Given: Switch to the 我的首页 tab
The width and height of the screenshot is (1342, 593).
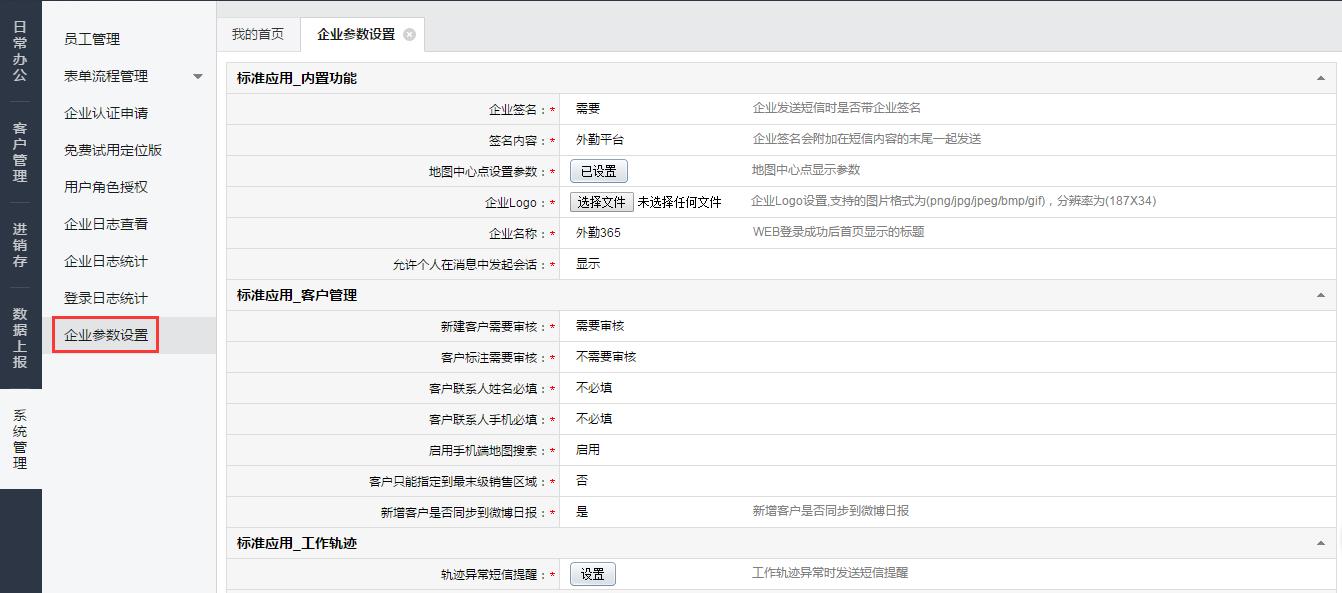Looking at the screenshot, I should (x=258, y=34).
